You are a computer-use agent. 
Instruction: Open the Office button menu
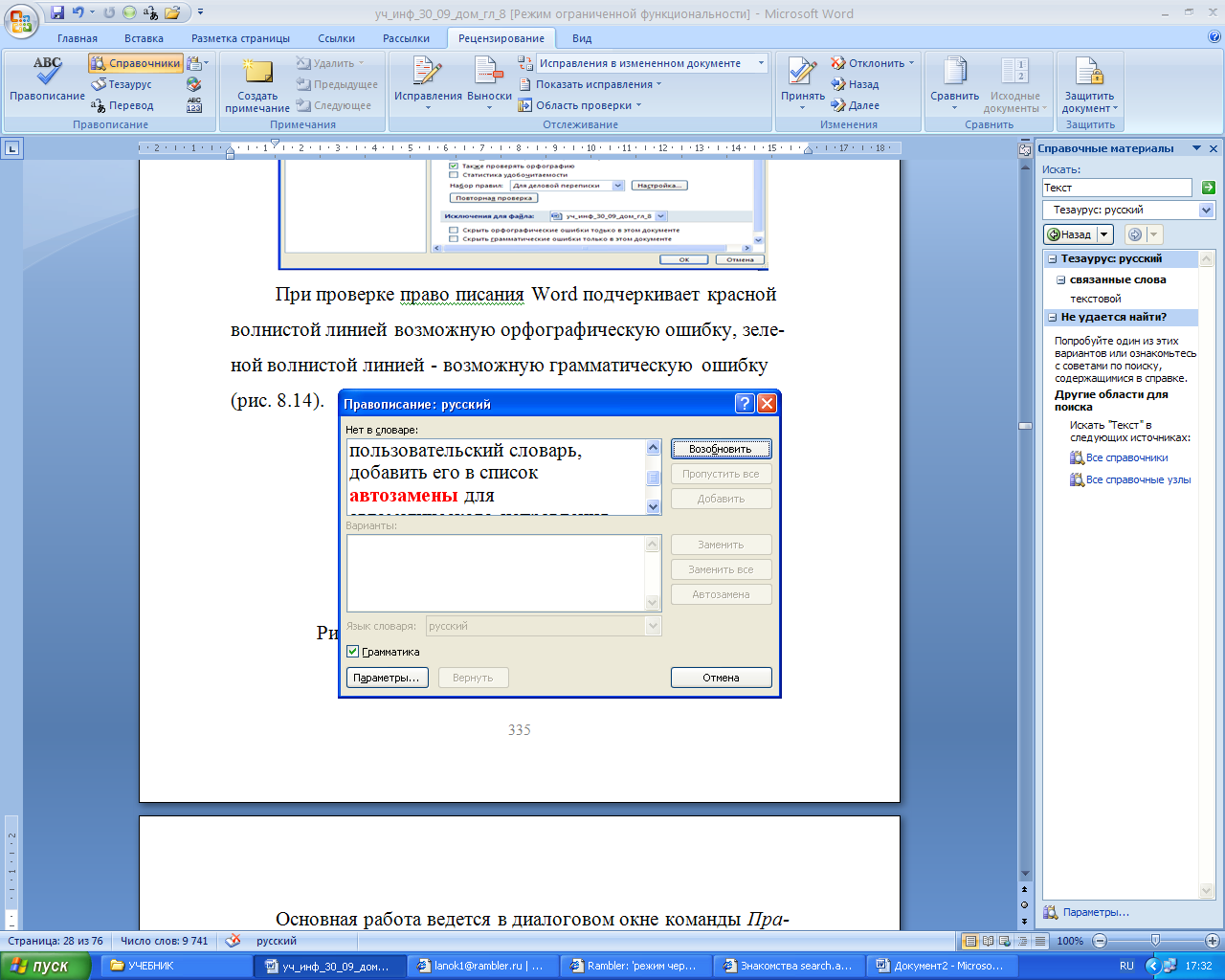coord(21,19)
